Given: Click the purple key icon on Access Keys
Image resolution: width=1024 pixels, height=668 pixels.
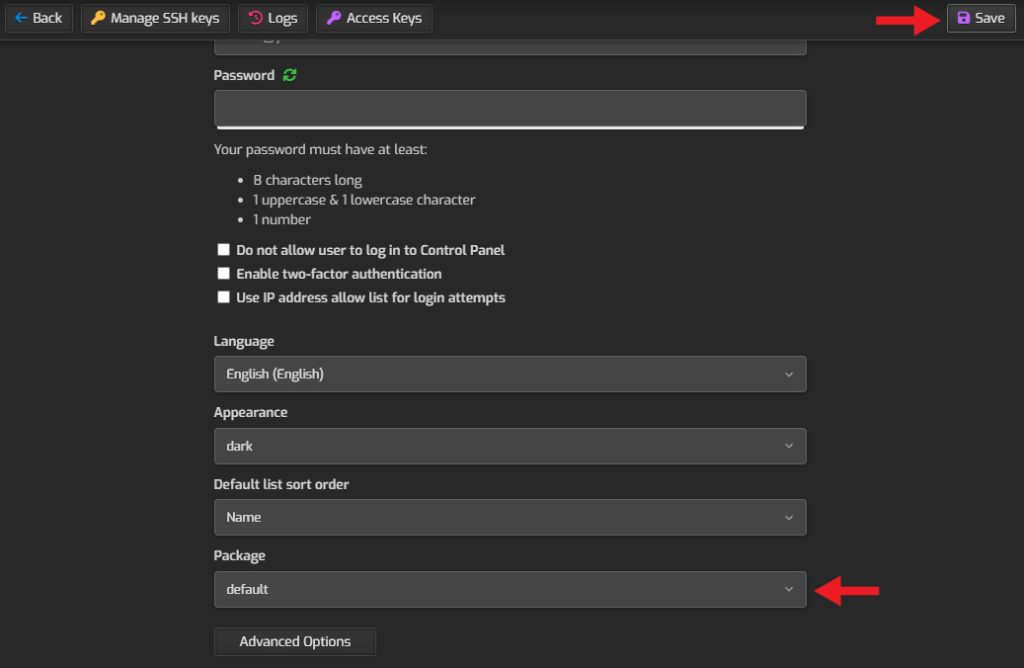Looking at the screenshot, I should [333, 17].
